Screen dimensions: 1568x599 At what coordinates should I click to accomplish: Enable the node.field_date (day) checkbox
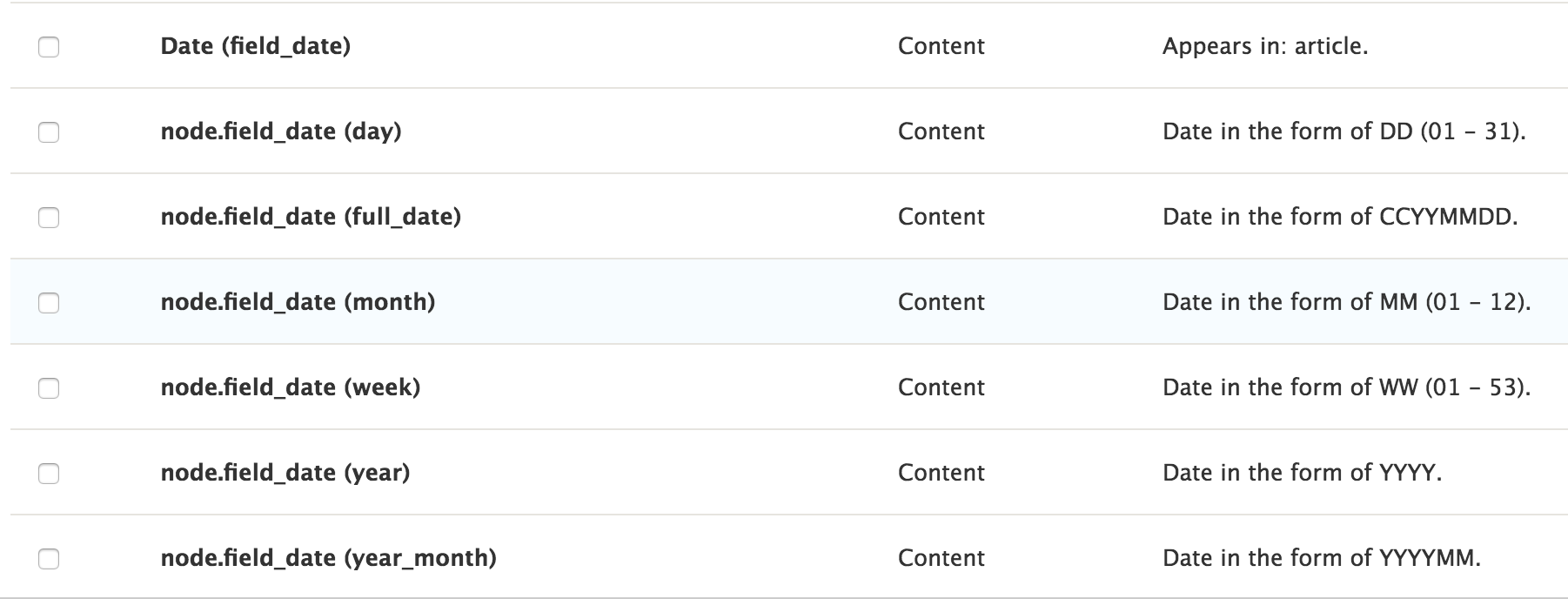click(x=50, y=132)
